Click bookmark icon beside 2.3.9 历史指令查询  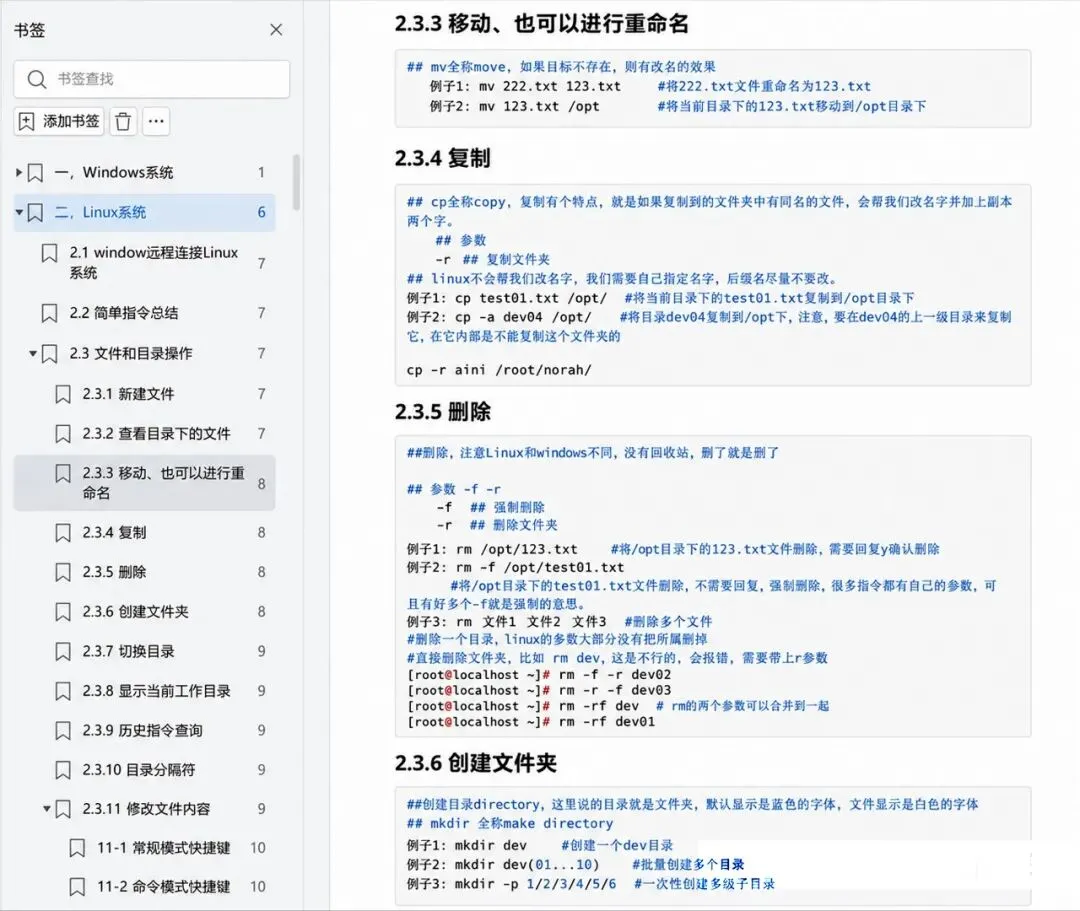pyautogui.click(x=63, y=731)
